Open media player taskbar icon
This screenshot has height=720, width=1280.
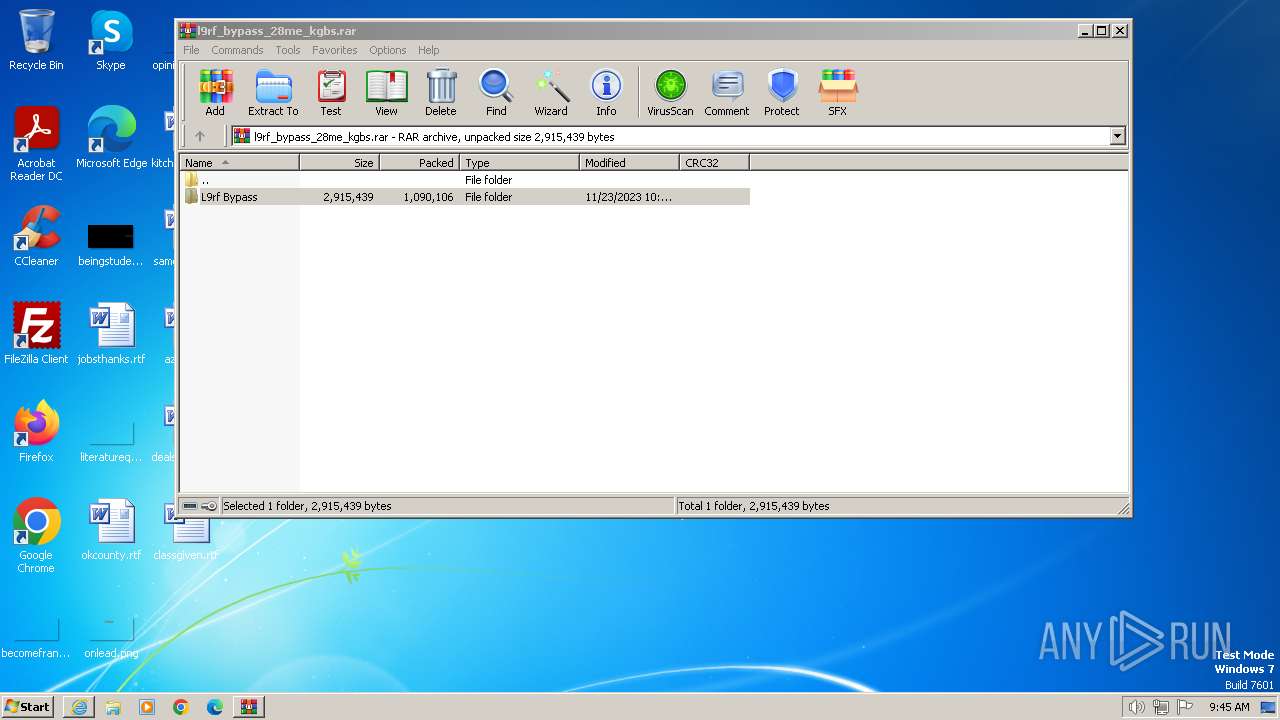(x=147, y=707)
